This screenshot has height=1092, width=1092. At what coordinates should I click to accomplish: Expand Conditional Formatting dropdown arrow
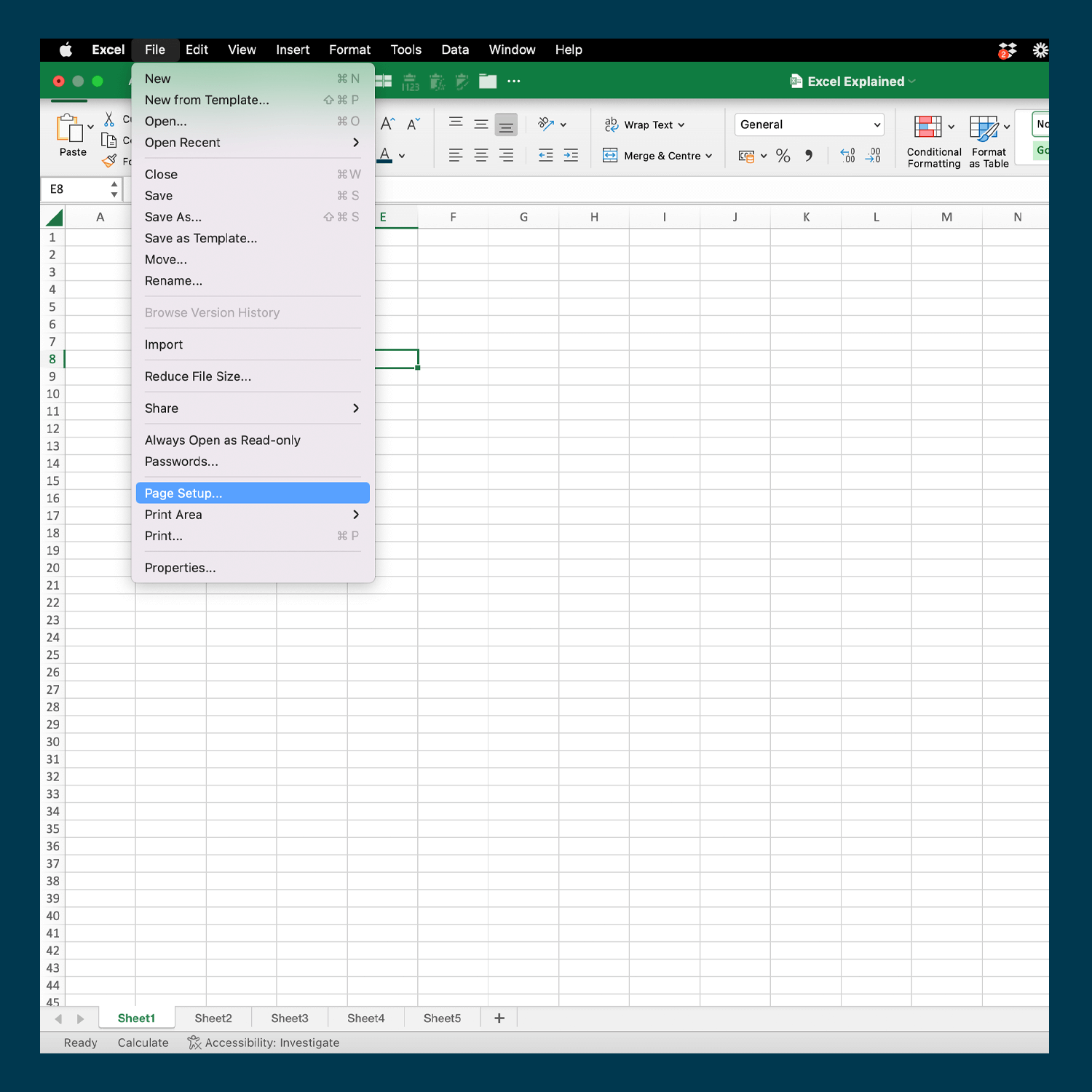point(951,127)
